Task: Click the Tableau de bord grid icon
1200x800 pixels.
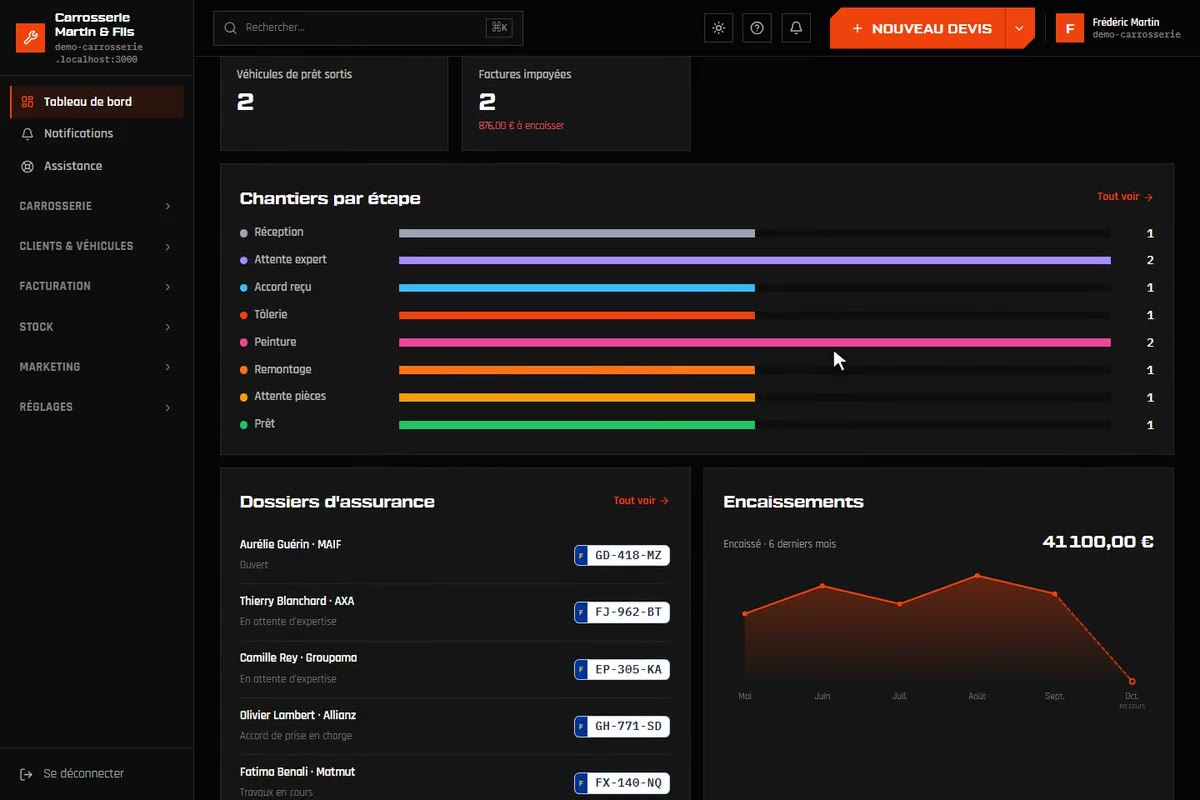Action: [x=27, y=102]
